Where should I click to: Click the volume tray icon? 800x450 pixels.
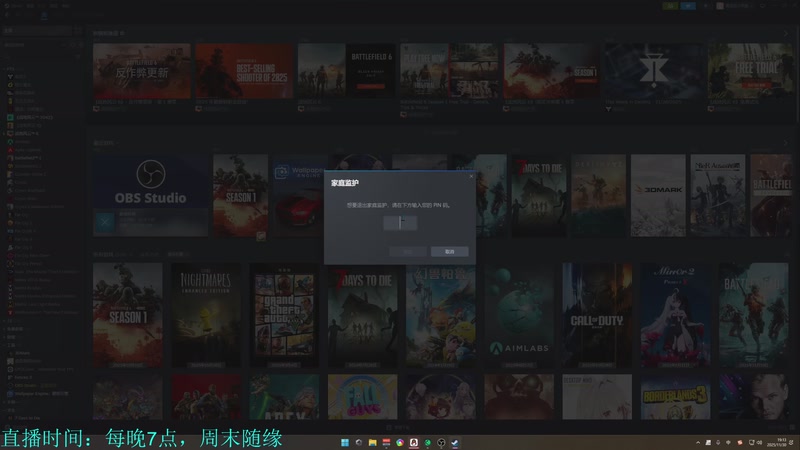pyautogui.click(x=760, y=442)
